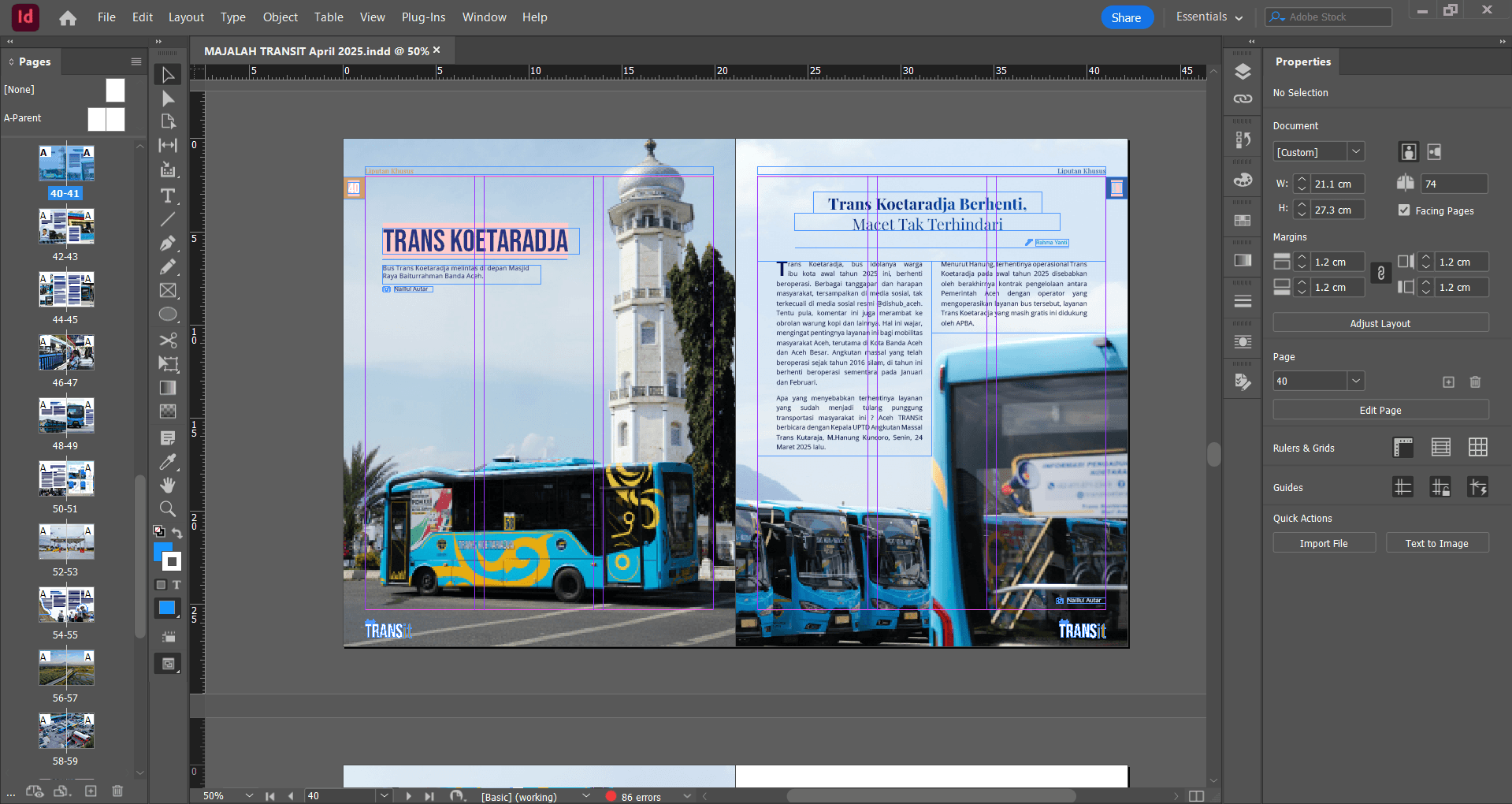This screenshot has width=1512, height=804.
Task: Select the Eyedropper tool
Action: pos(168,462)
